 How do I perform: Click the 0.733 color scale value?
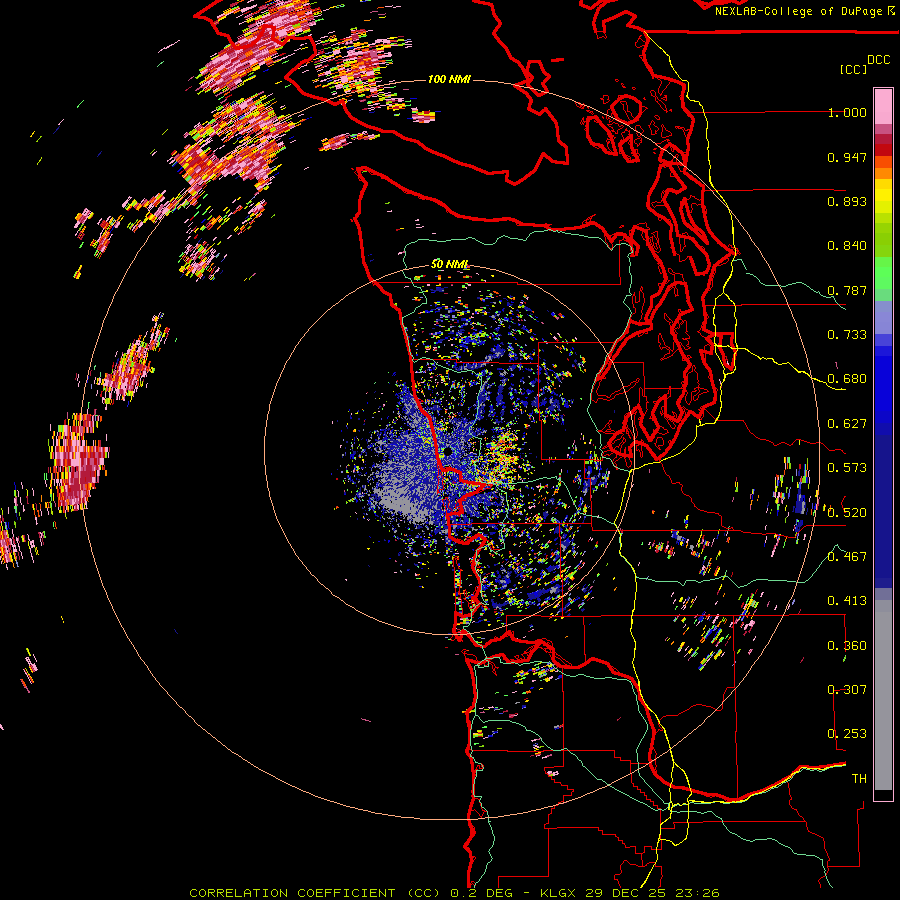pos(847,335)
